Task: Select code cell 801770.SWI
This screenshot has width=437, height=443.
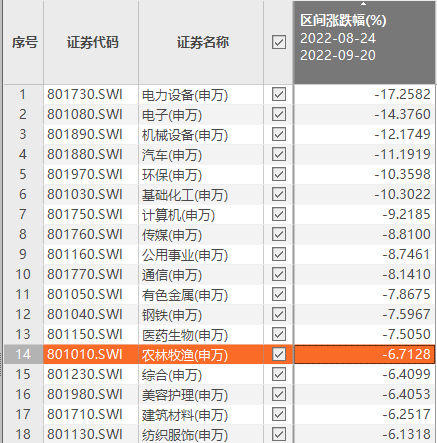Action: [x=91, y=274]
